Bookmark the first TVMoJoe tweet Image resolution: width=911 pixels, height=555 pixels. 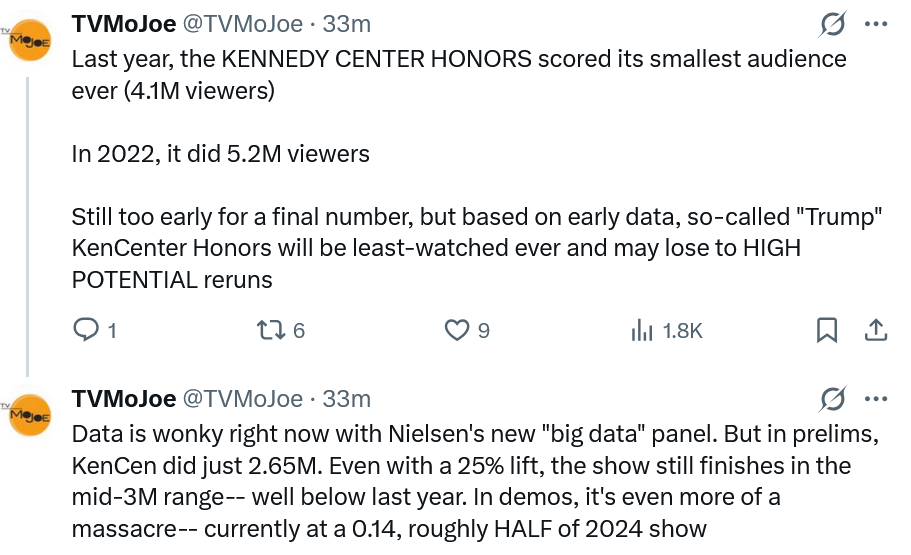[x=827, y=330]
